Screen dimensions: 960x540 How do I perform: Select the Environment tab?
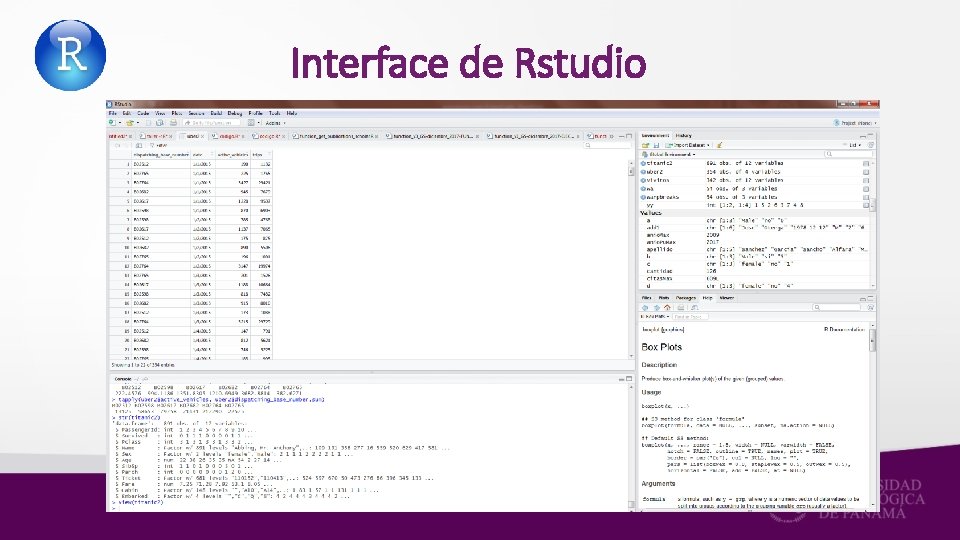pyautogui.click(x=655, y=135)
